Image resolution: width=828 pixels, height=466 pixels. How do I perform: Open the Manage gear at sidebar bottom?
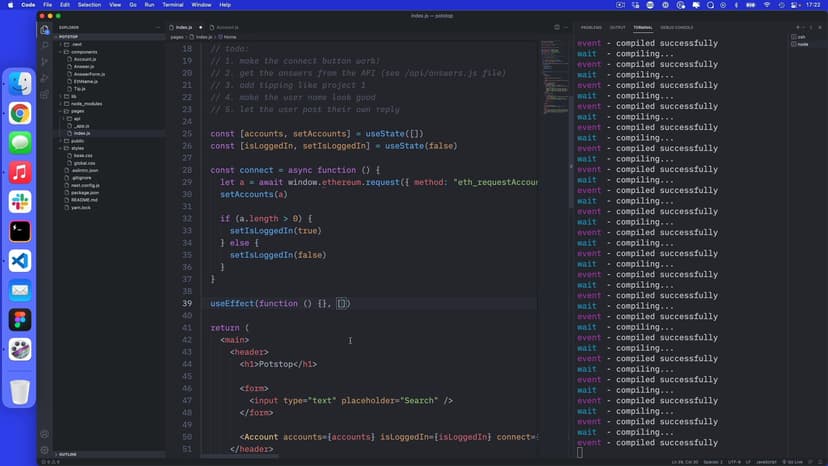tap(45, 450)
